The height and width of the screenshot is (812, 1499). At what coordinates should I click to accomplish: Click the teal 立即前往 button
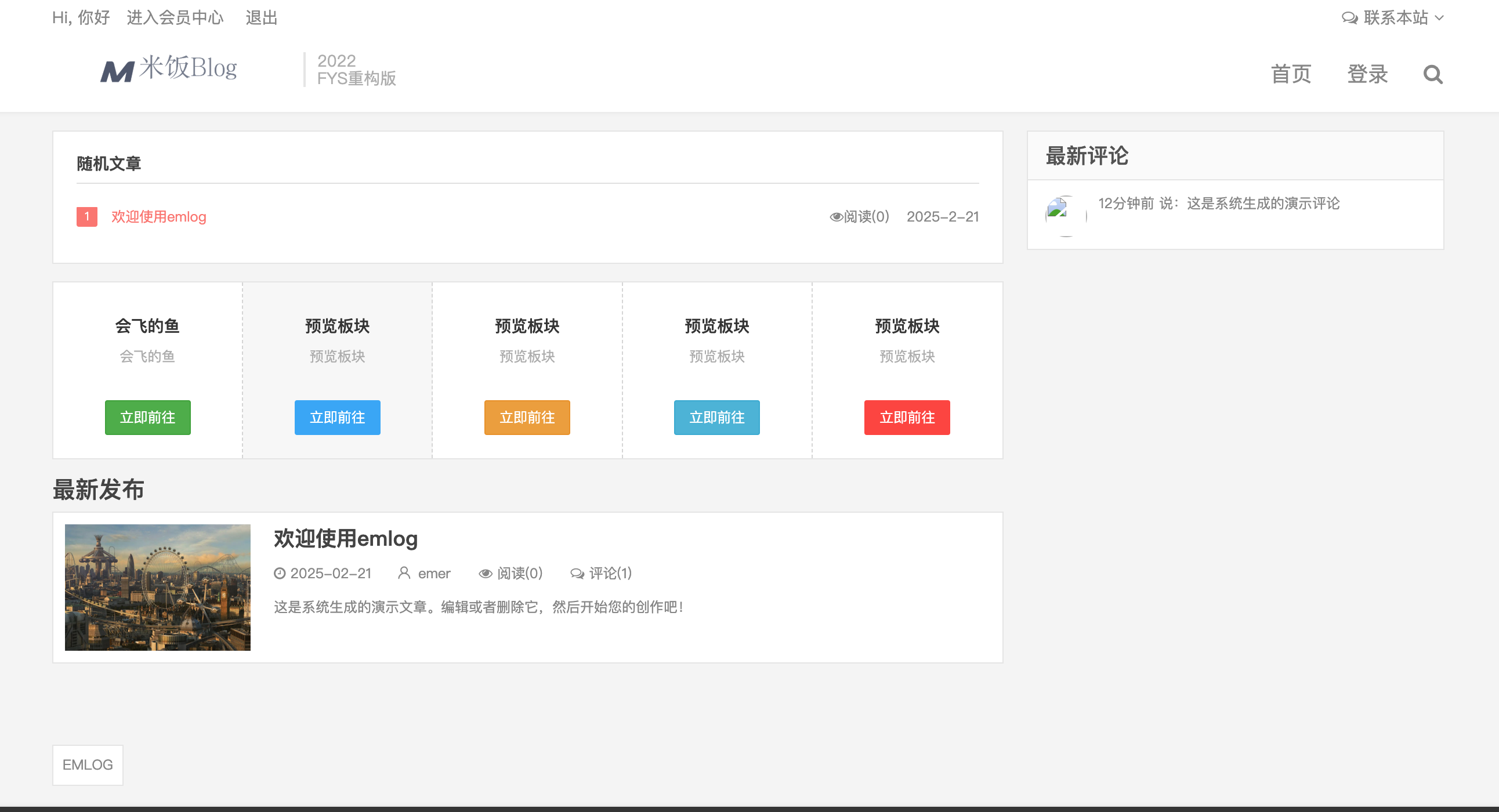[x=717, y=417]
